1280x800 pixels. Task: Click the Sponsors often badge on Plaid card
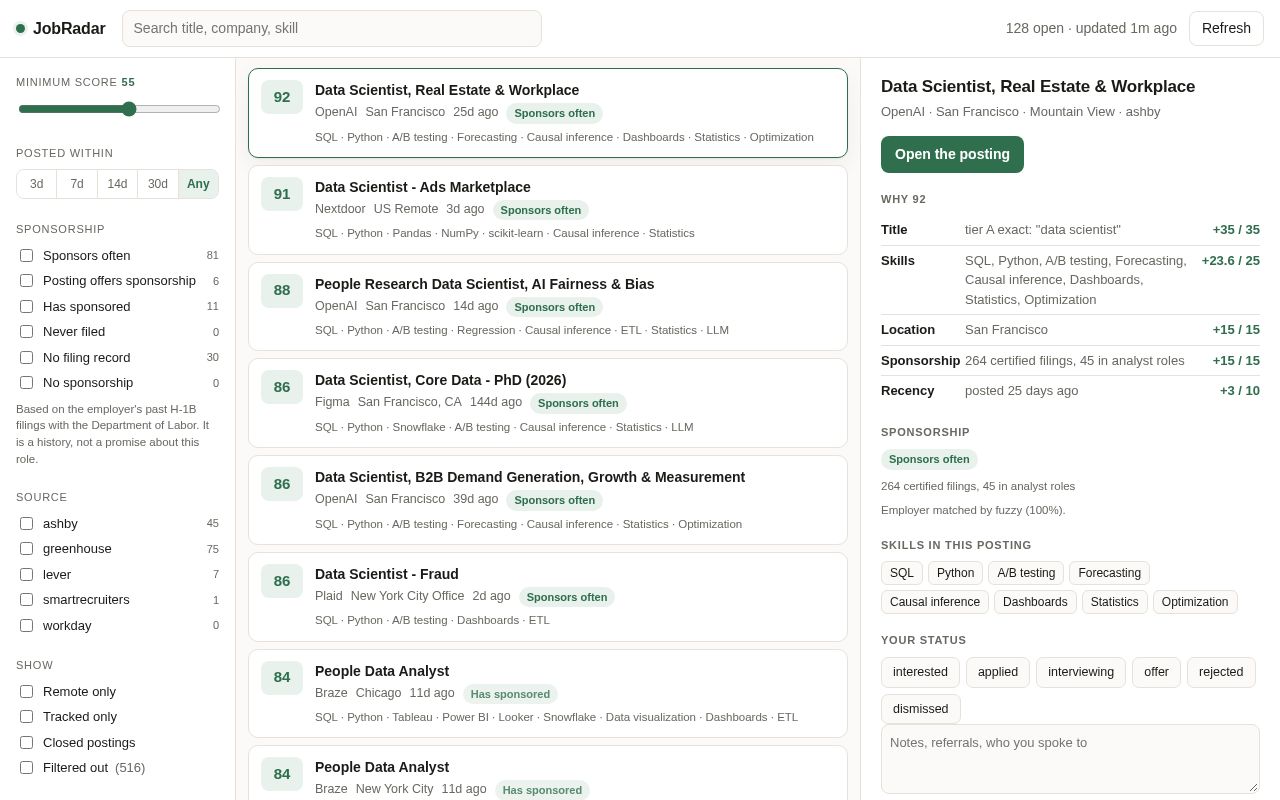(567, 597)
